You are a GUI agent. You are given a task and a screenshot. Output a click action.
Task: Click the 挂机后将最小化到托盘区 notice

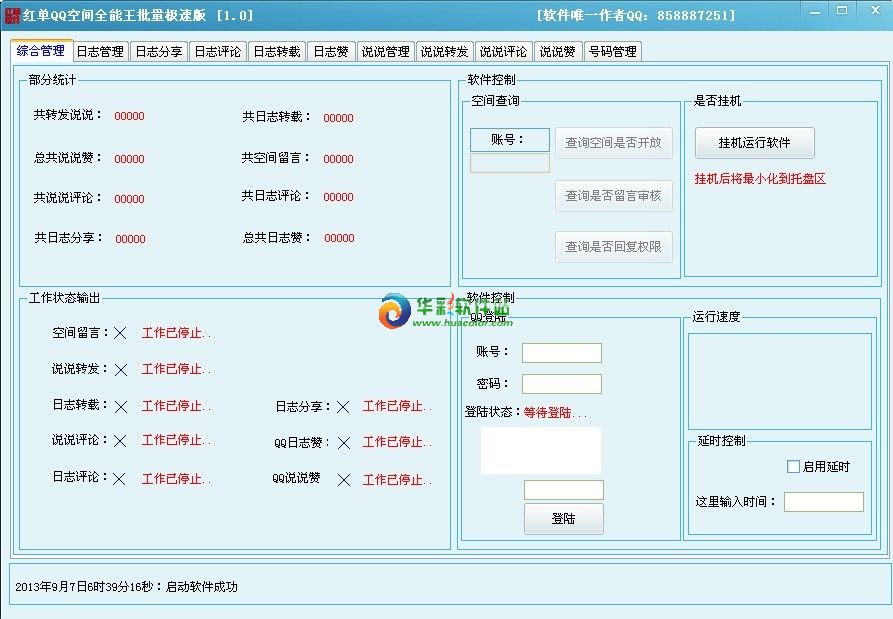pyautogui.click(x=760, y=179)
